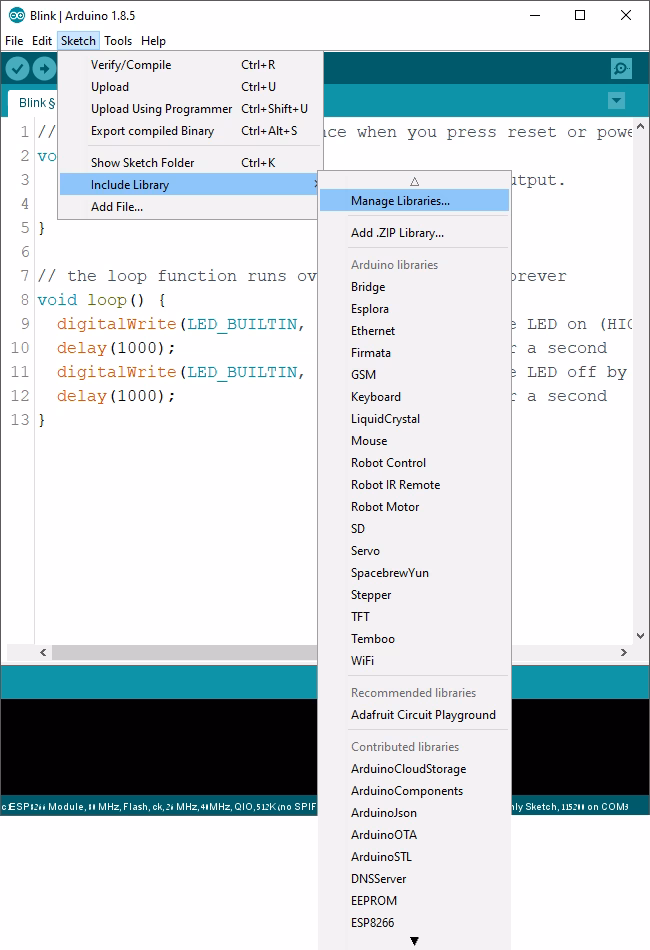Click the ESP module status bar text
Image resolution: width=650 pixels, height=950 pixels.
point(159,806)
